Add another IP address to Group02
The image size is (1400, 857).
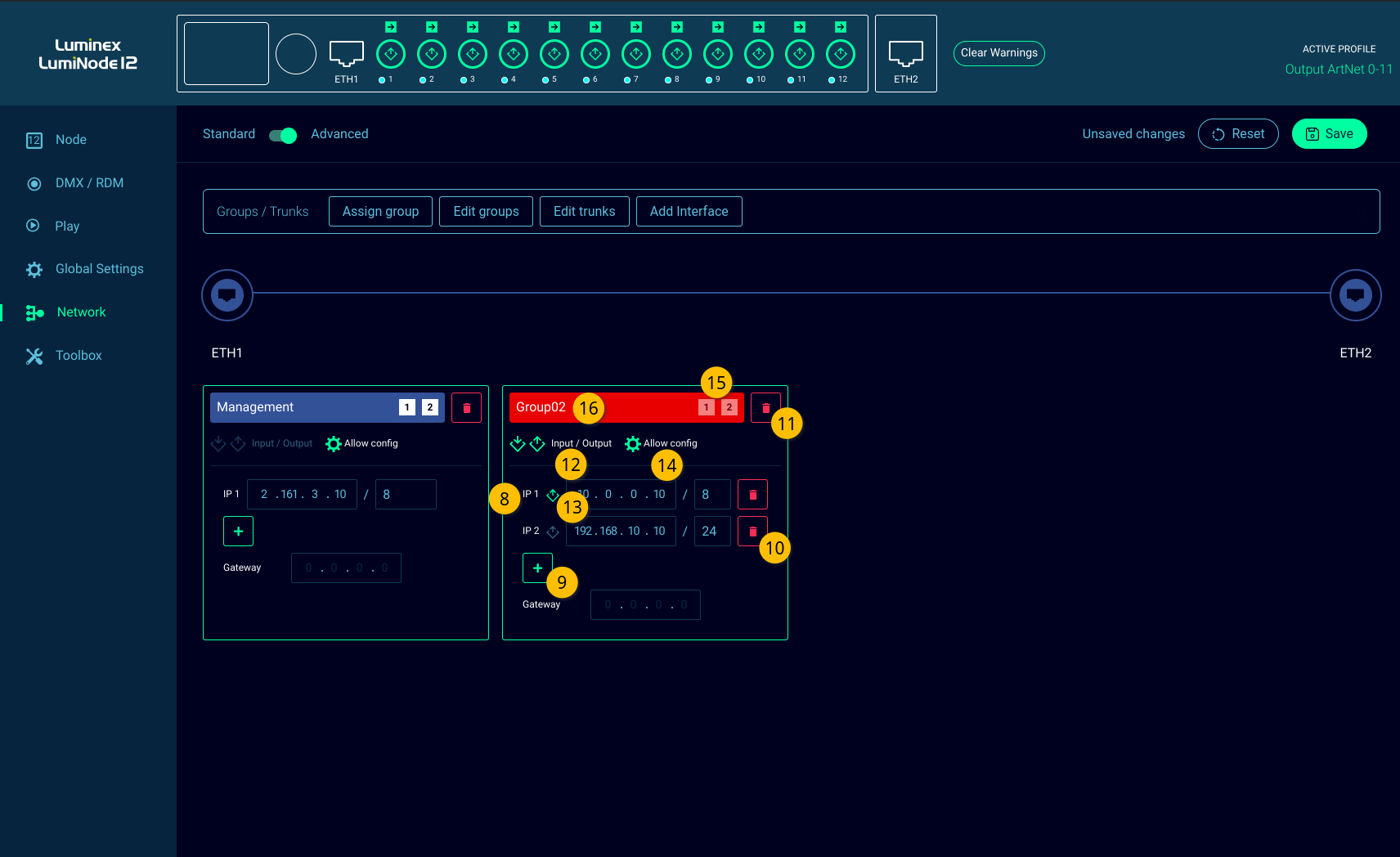tap(536, 568)
